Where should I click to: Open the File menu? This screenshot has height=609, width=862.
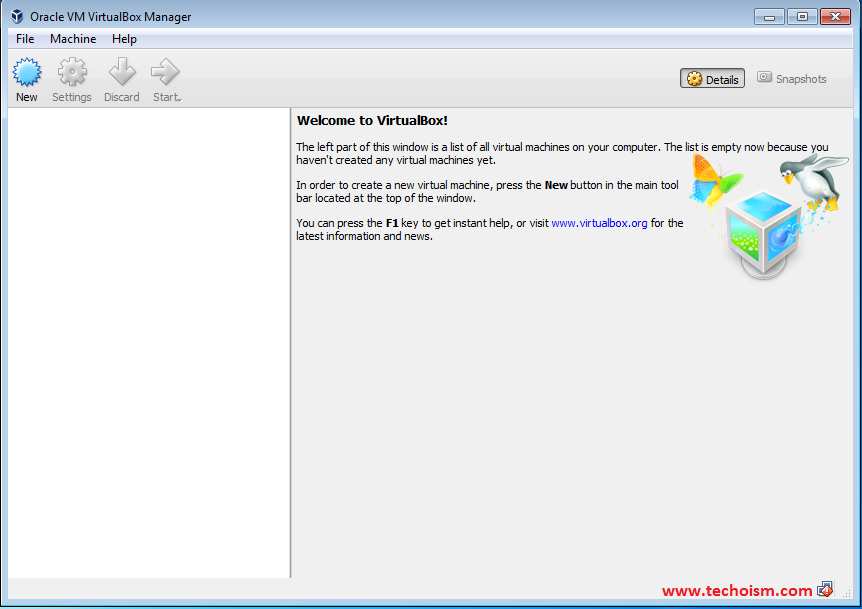pyautogui.click(x=25, y=39)
